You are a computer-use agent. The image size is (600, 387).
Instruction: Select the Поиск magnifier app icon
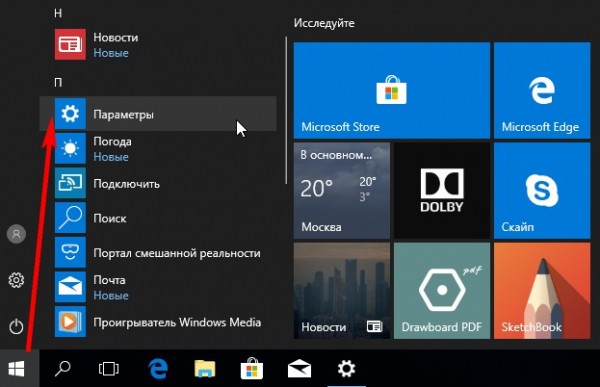[70, 218]
